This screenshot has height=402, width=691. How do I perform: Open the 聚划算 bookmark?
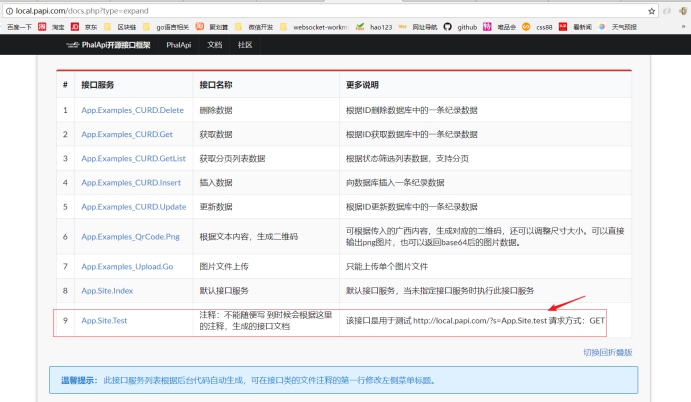click(x=212, y=27)
